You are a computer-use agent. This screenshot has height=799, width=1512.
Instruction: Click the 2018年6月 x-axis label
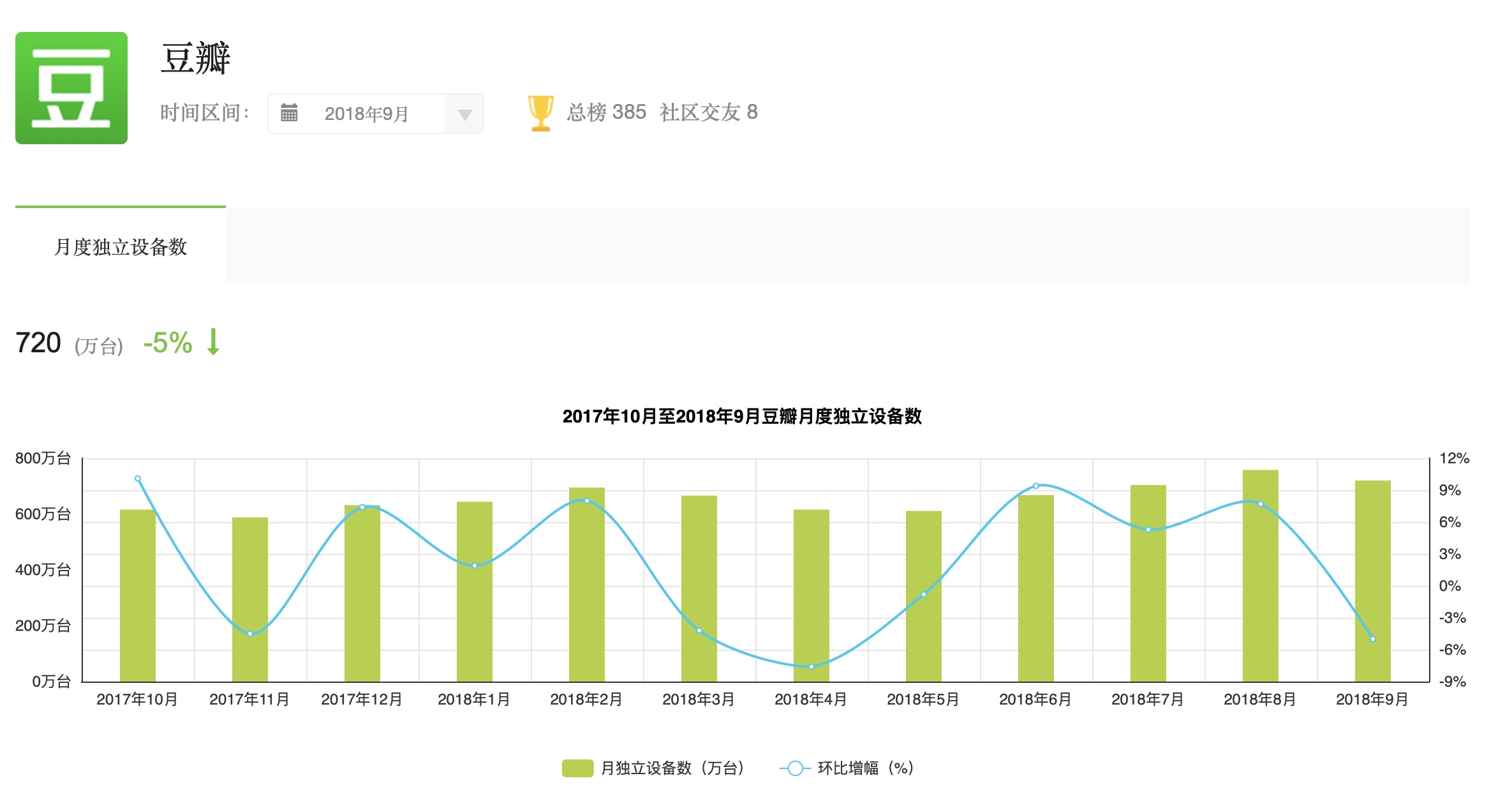pyautogui.click(x=1035, y=699)
